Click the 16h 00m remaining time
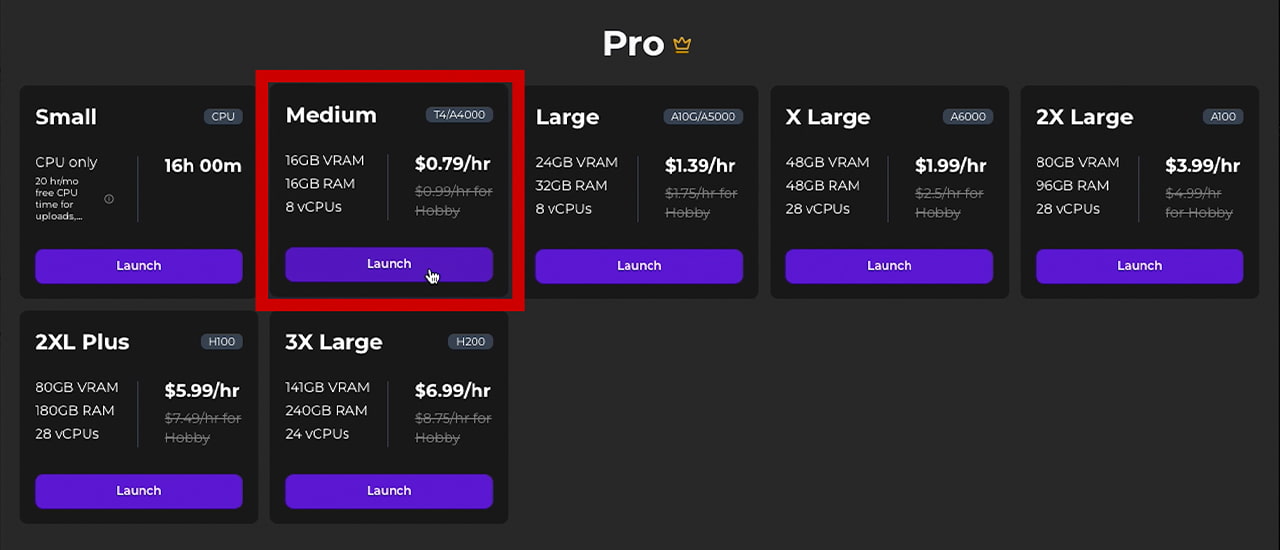 (x=203, y=166)
